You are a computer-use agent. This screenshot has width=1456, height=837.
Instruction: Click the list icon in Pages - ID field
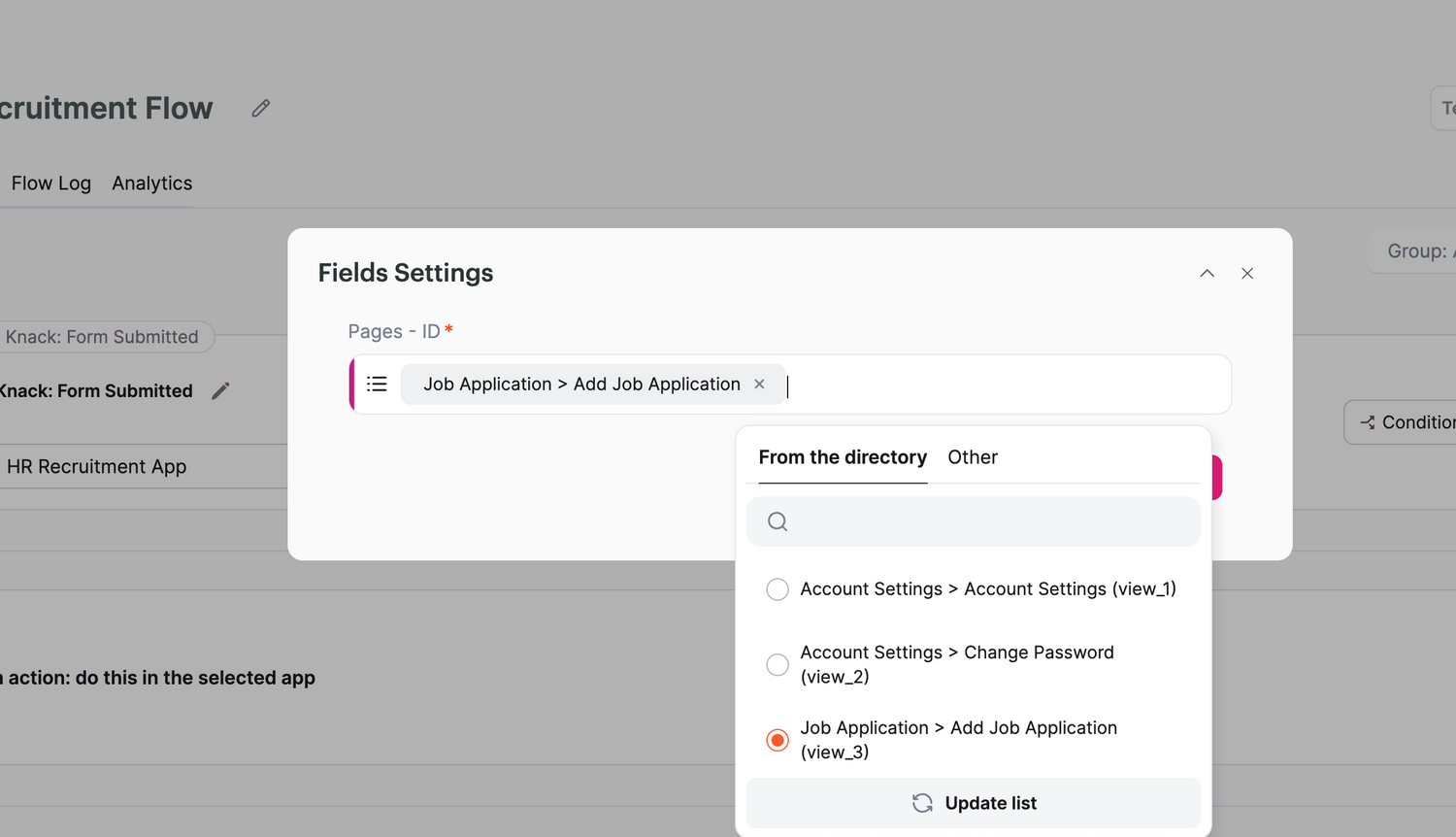click(x=377, y=385)
